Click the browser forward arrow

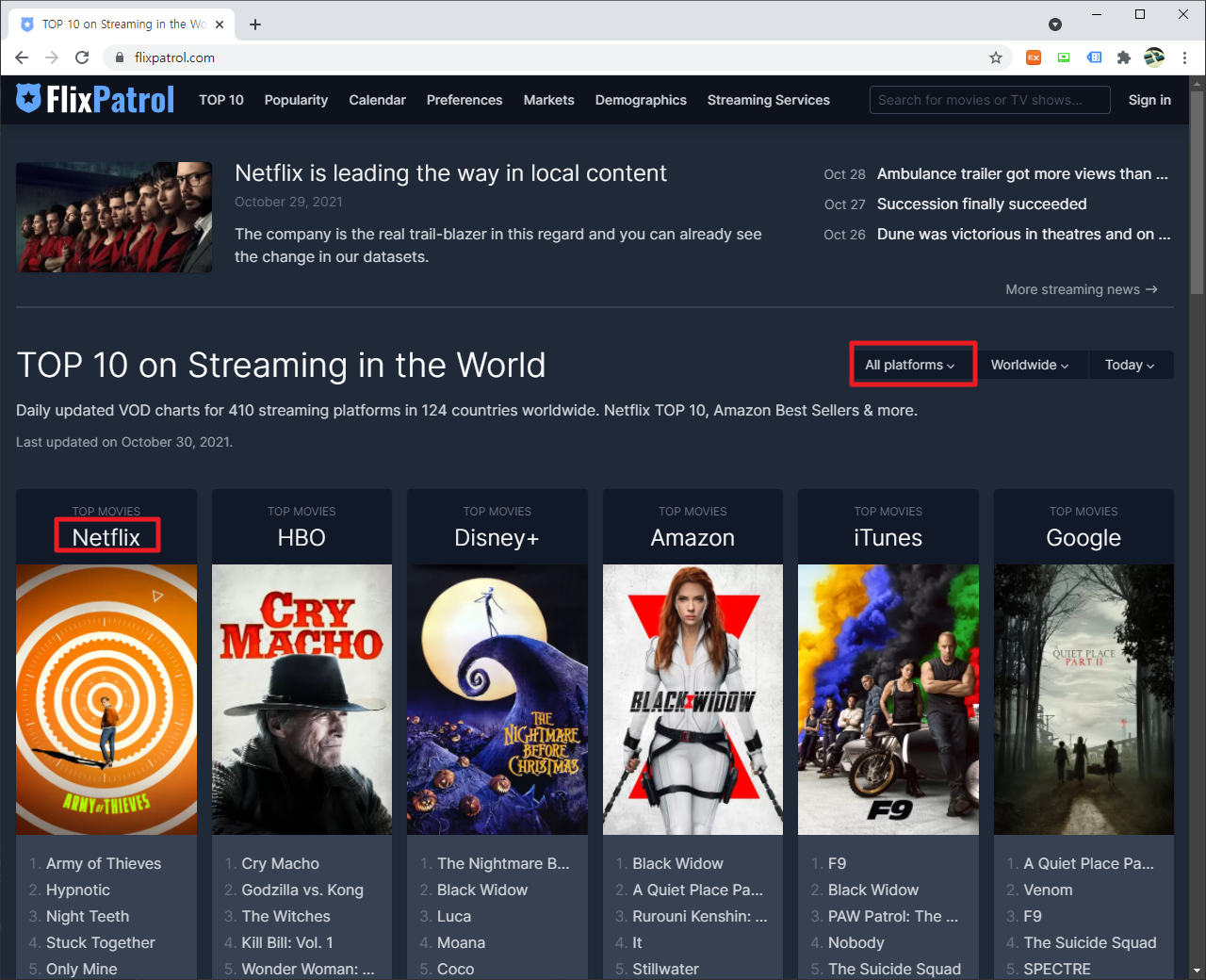coord(52,57)
